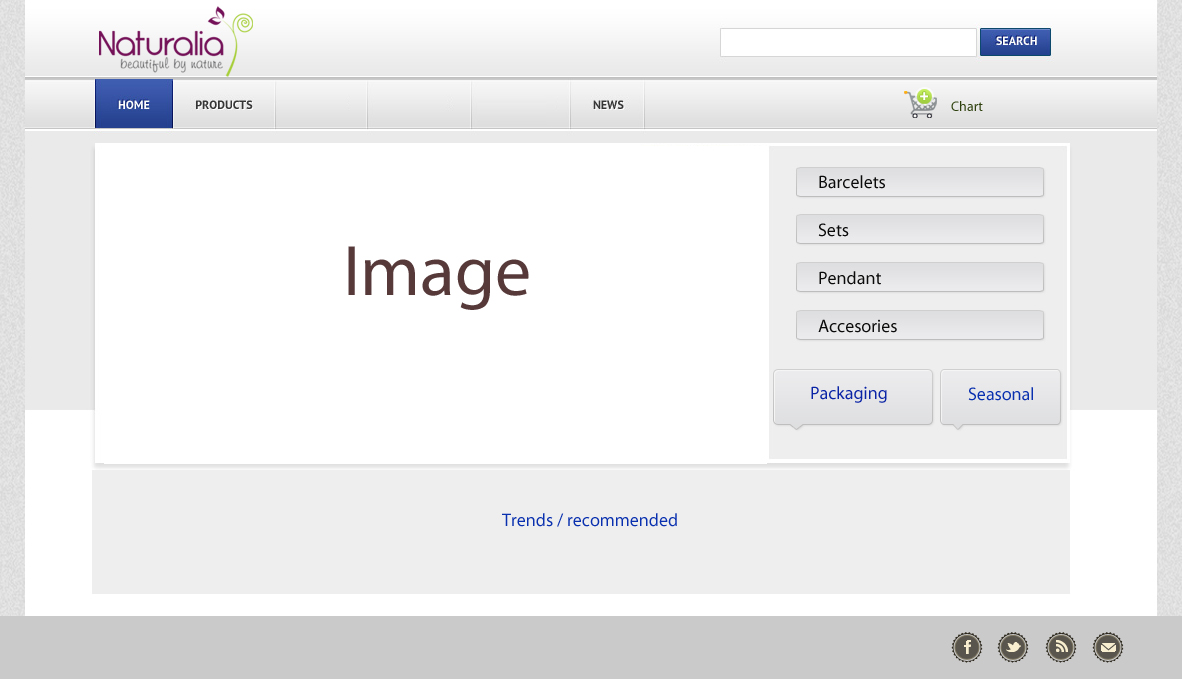Open the Seasonal tab button

(1000, 395)
